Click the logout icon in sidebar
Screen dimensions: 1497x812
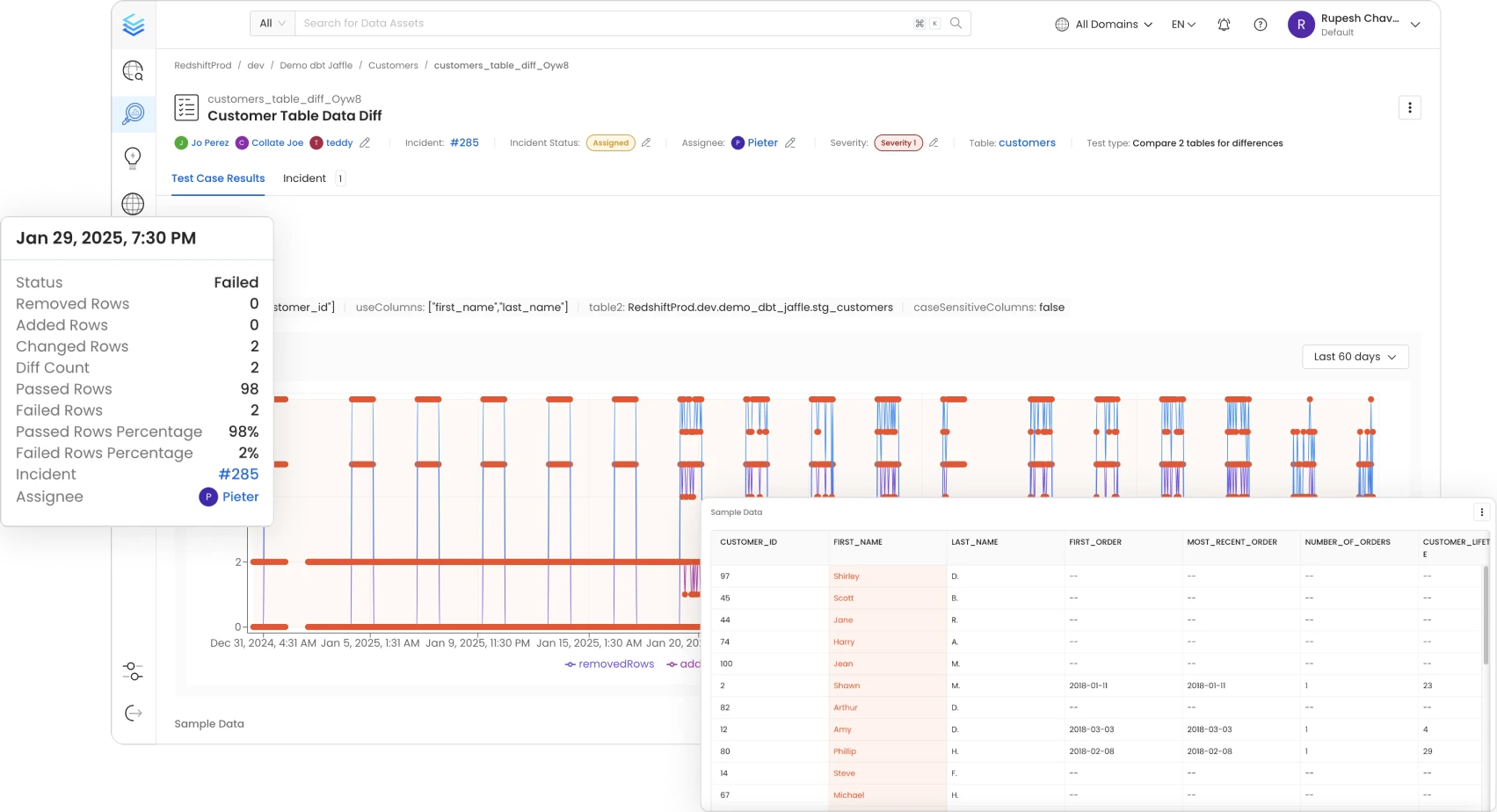point(133,713)
